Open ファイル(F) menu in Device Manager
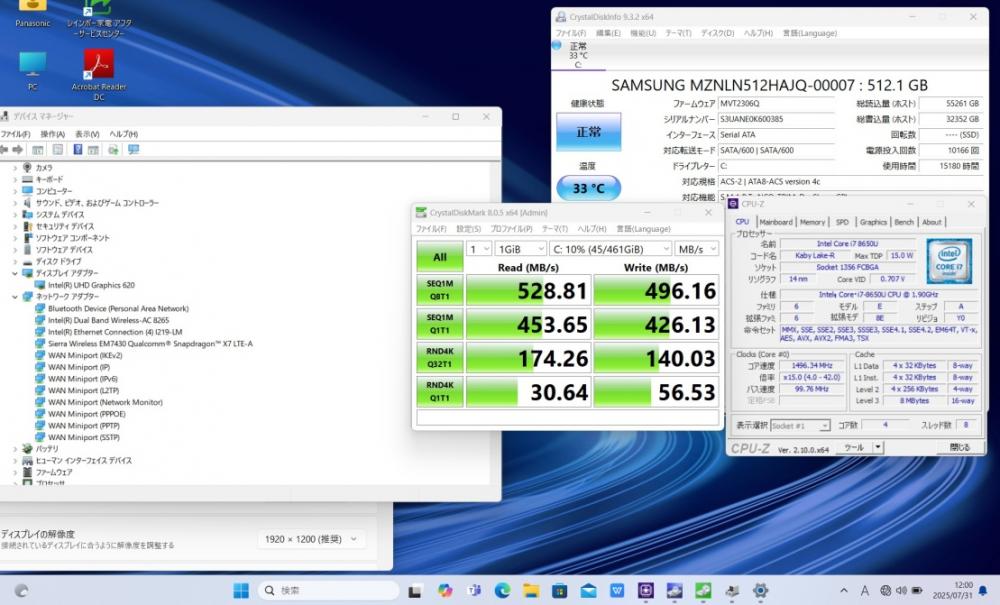This screenshot has width=1000, height=605. click(x=15, y=134)
